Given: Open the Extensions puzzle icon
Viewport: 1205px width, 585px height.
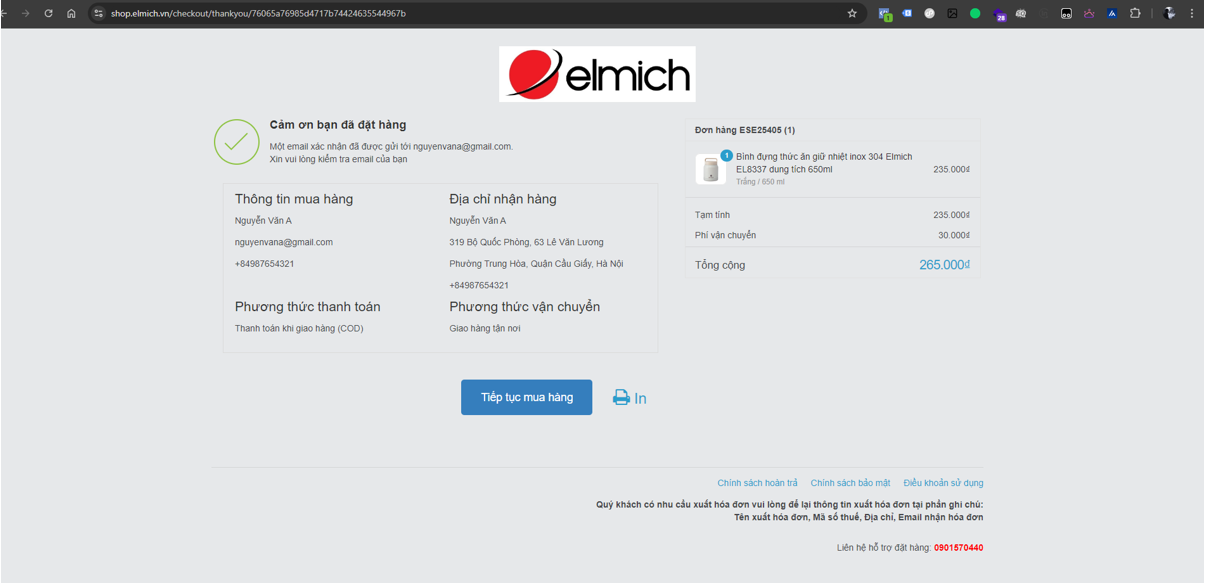Looking at the screenshot, I should point(1135,13).
